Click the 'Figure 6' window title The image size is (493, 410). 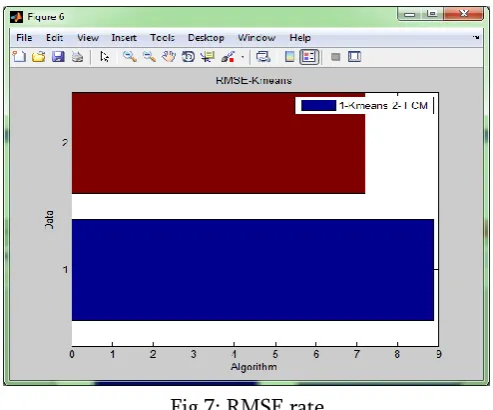(x=46, y=17)
